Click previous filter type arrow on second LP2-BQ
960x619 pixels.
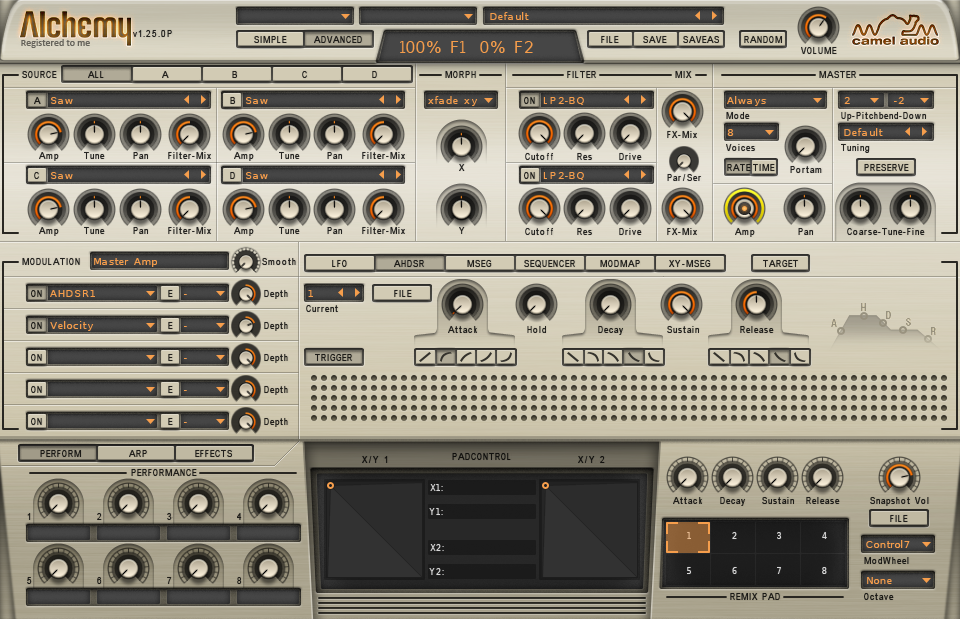(627, 175)
